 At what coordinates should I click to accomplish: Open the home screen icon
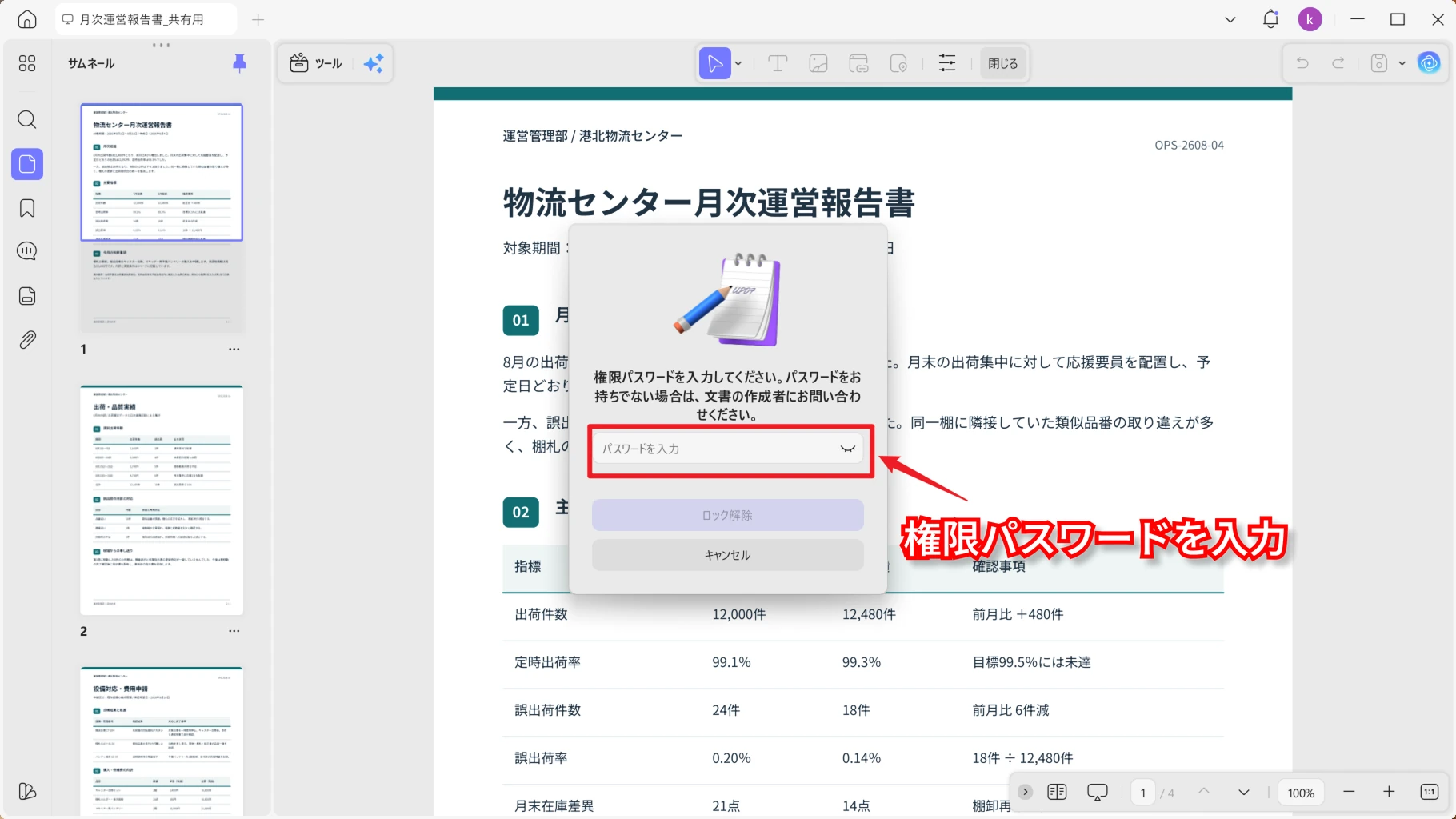click(x=27, y=19)
